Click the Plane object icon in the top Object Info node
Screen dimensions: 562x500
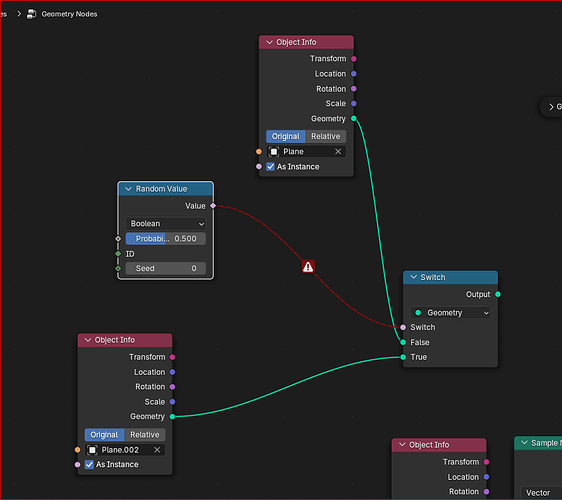274,152
